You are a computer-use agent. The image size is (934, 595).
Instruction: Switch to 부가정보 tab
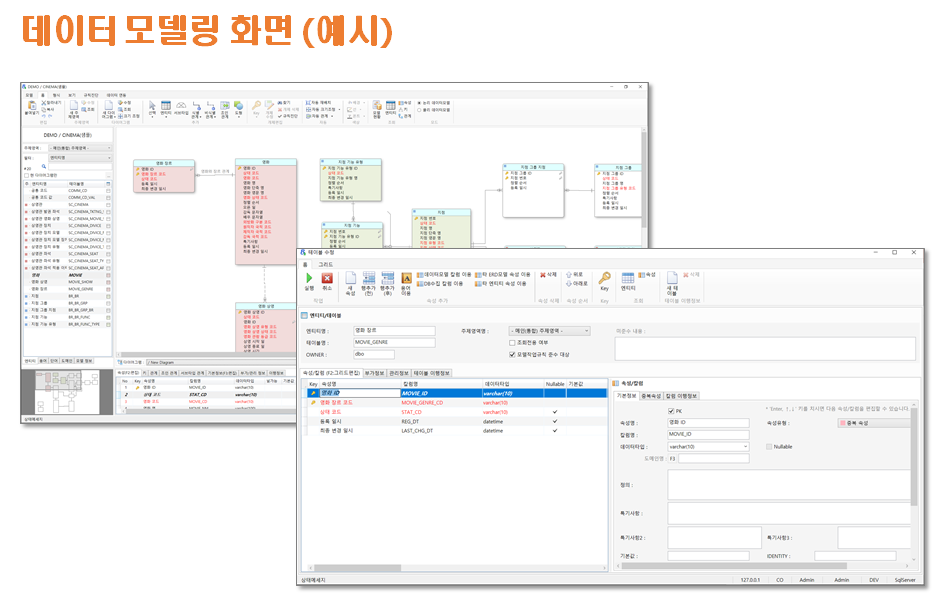374,373
